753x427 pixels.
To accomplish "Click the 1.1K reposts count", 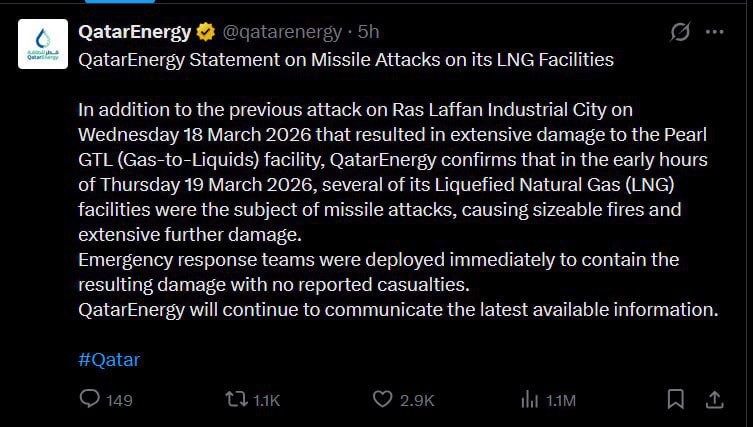I will click(266, 400).
